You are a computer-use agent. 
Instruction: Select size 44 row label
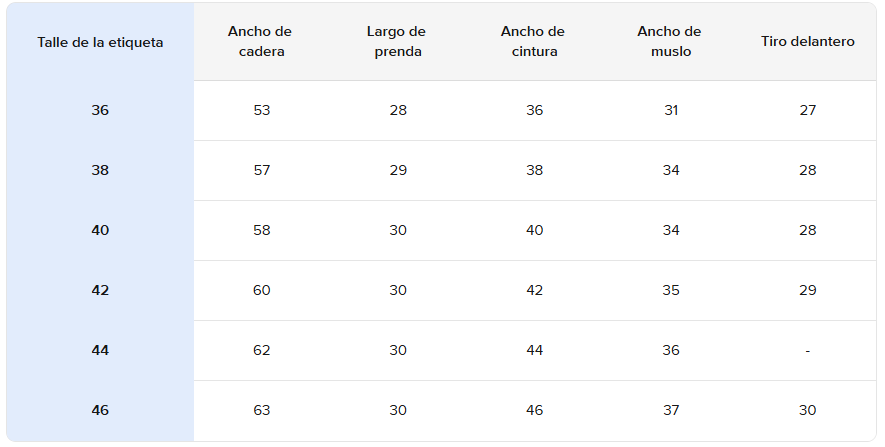(x=100, y=350)
